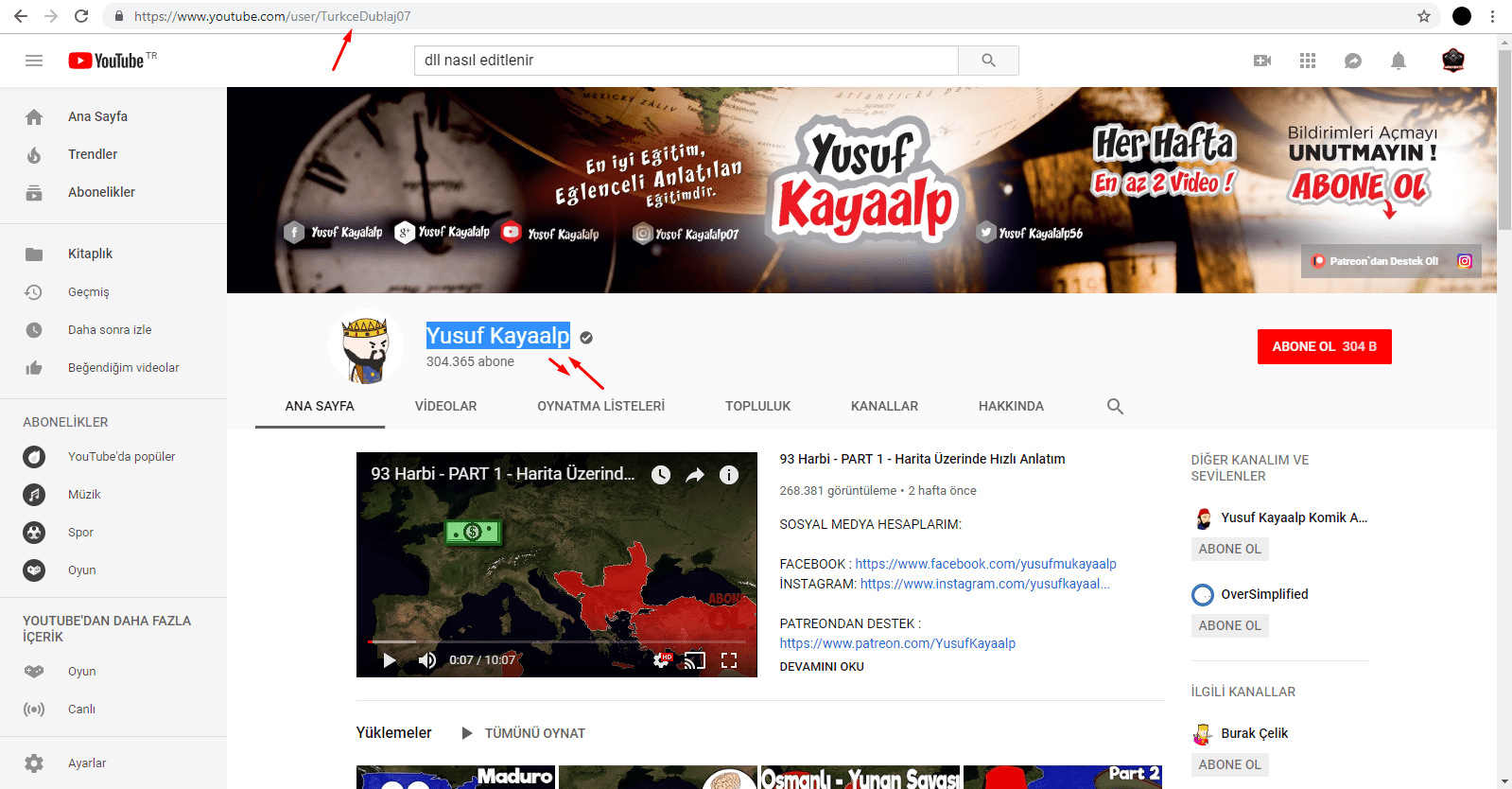Expand description with DEVAMINI OKU

point(822,666)
